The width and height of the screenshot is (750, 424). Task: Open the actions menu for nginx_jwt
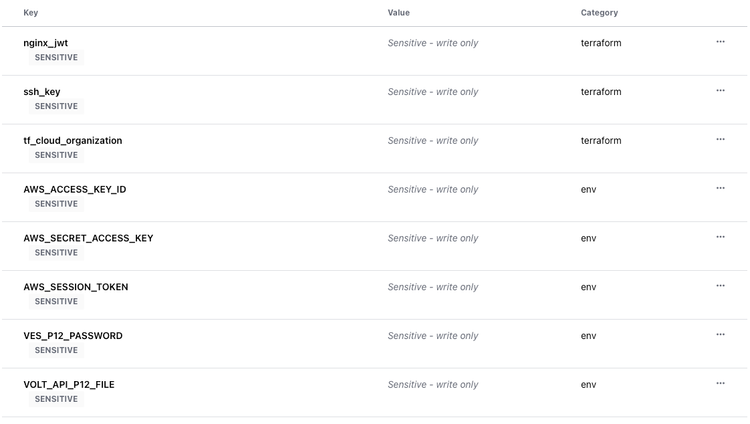tap(720, 42)
